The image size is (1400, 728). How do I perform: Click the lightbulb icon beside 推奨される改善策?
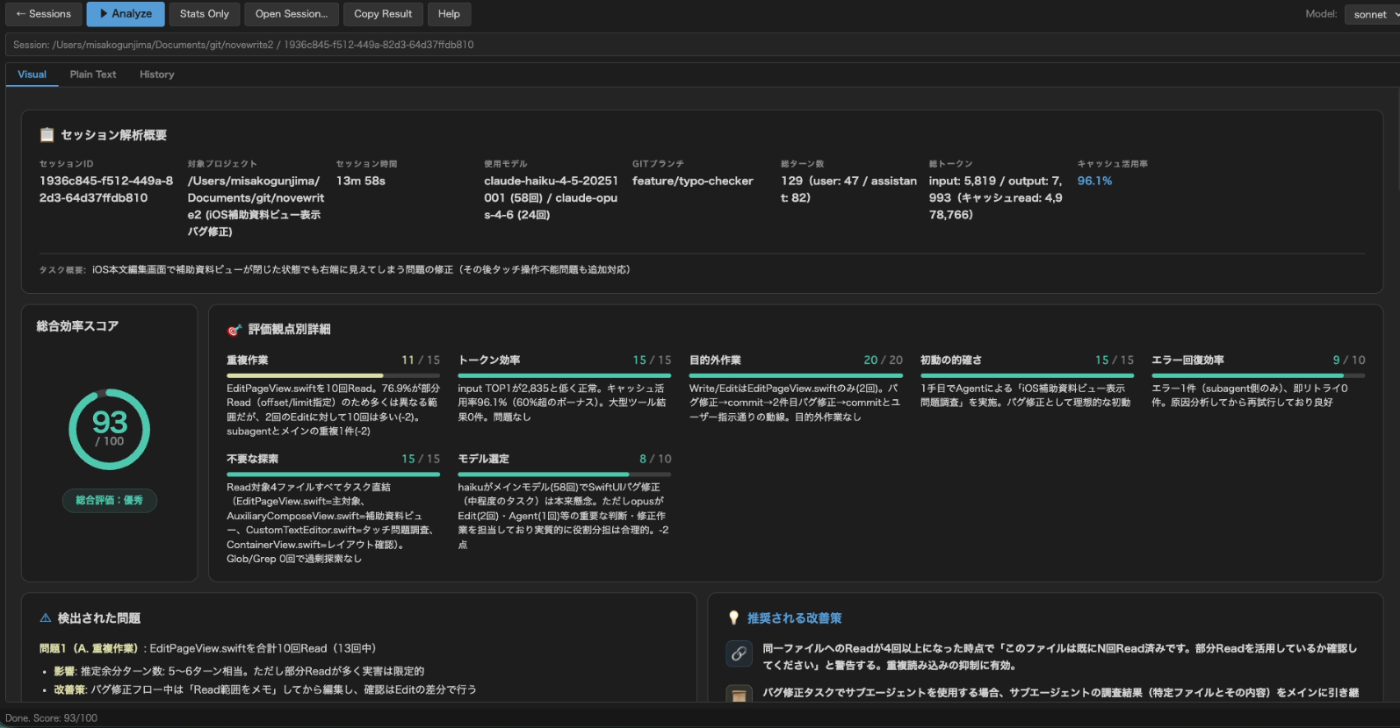coord(734,618)
